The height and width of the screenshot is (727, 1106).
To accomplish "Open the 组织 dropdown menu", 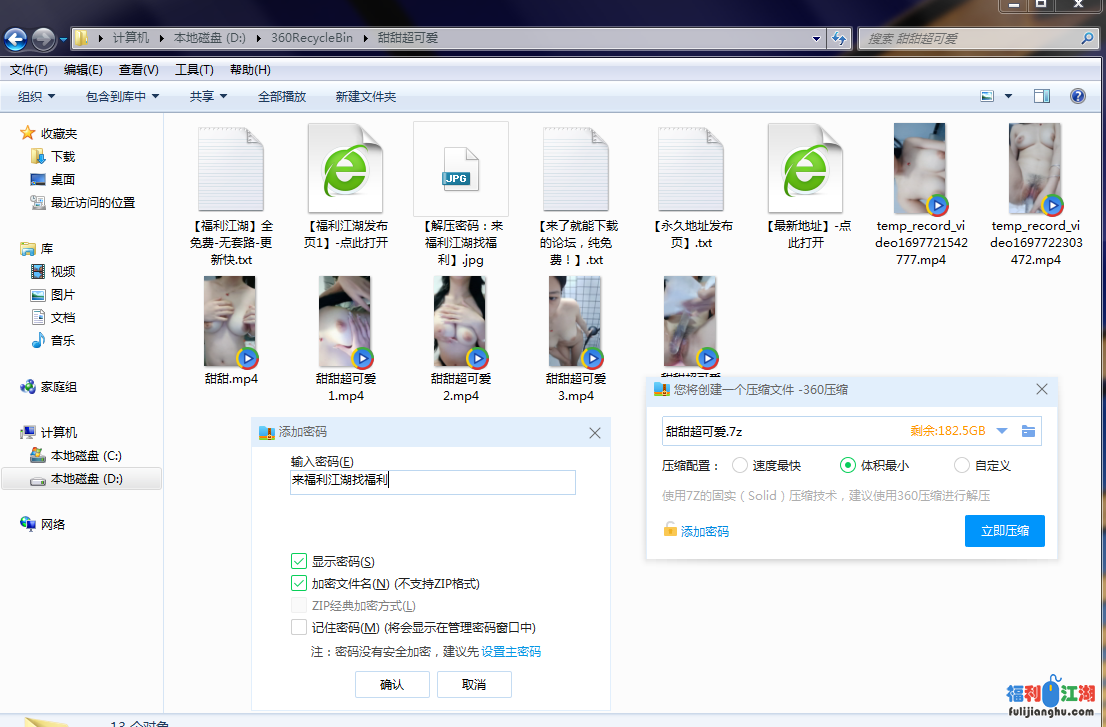I will click(x=36, y=96).
